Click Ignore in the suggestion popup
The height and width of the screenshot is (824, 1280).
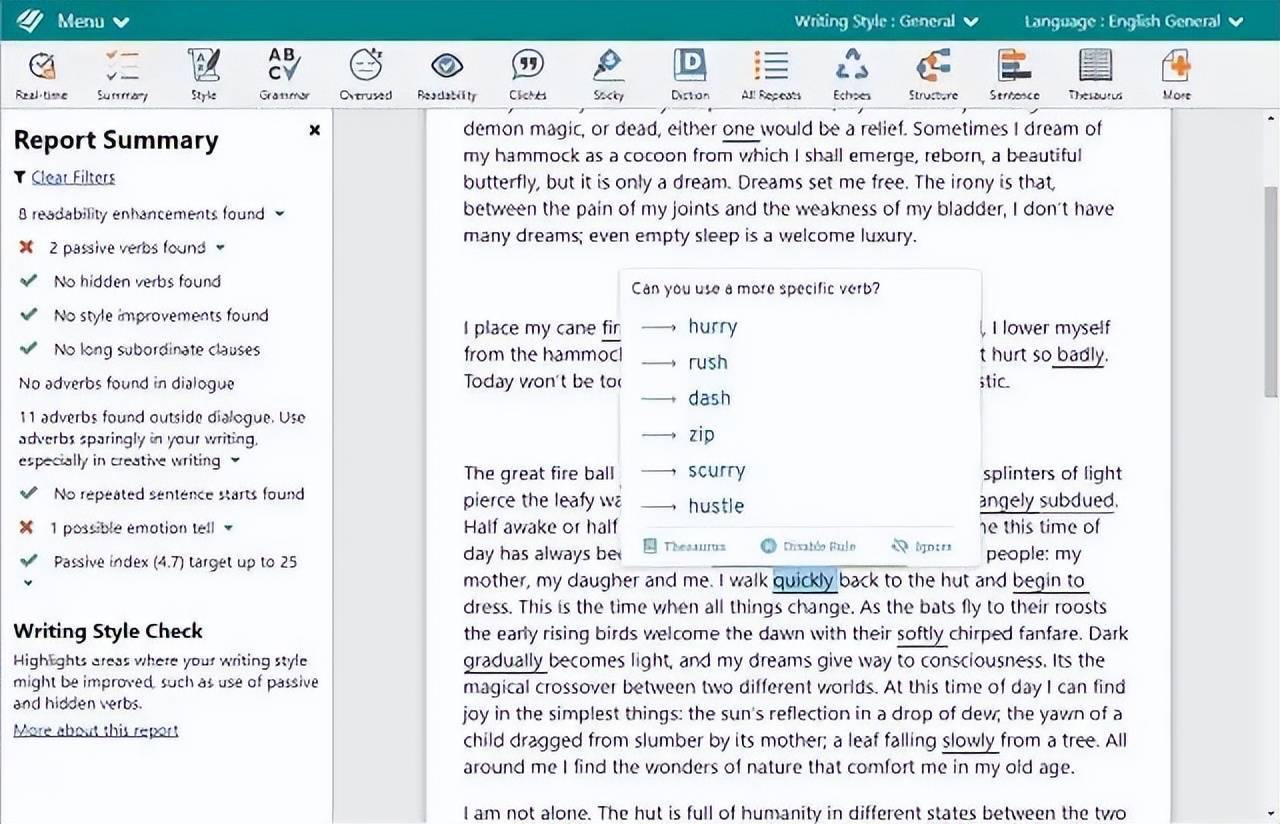pos(922,546)
